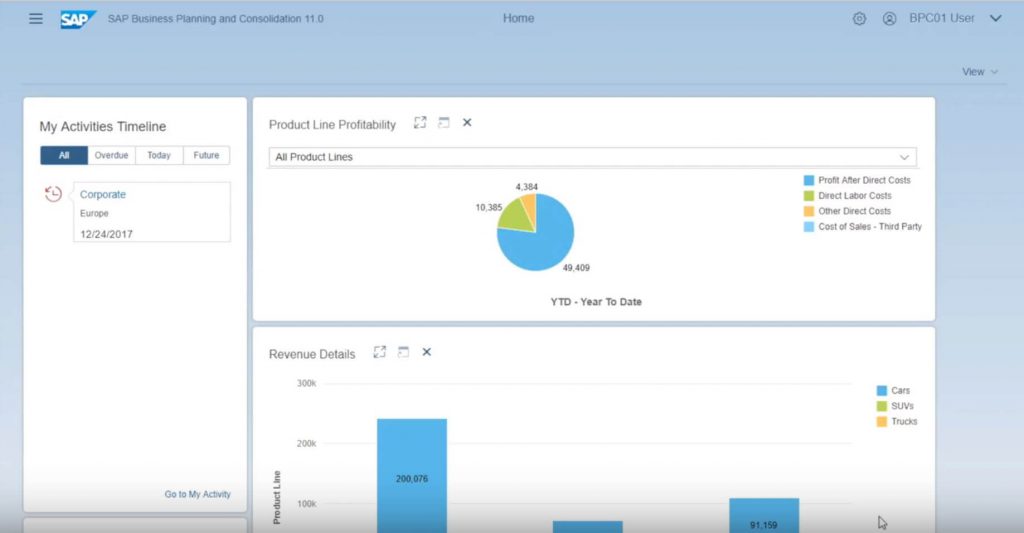The width and height of the screenshot is (1024, 533).
Task: Click the BPC01 User name text
Action: (x=942, y=18)
